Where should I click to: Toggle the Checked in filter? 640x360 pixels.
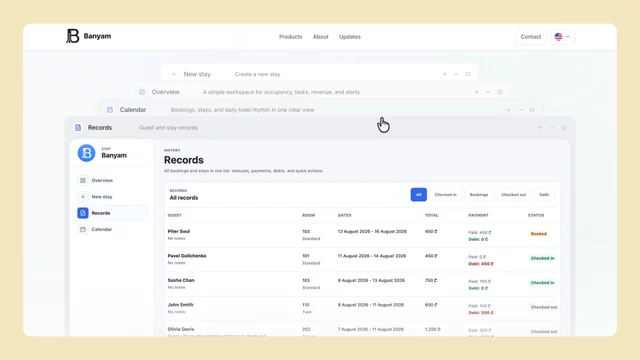(x=445, y=194)
